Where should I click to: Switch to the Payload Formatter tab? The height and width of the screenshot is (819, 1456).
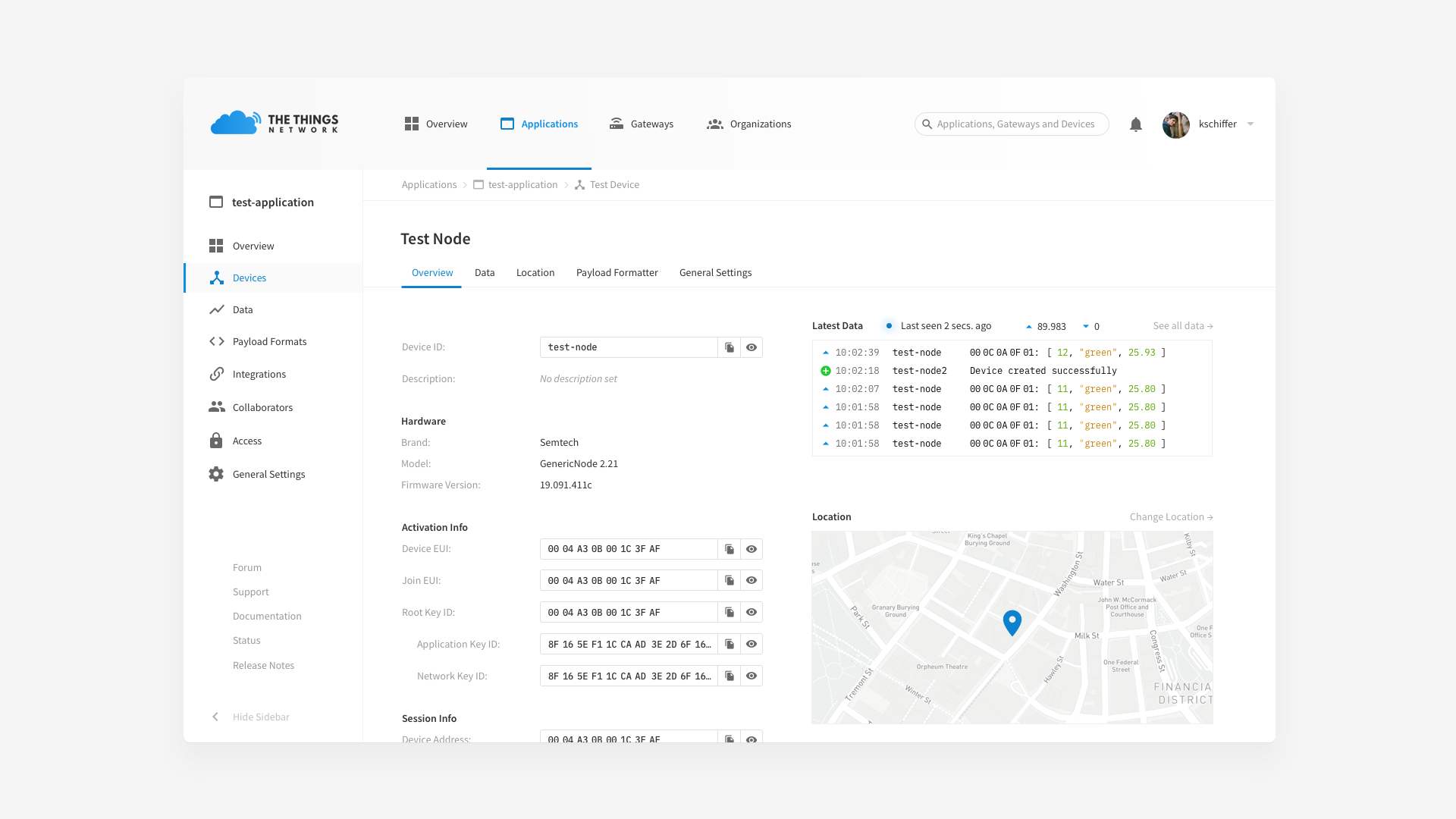pyautogui.click(x=617, y=272)
